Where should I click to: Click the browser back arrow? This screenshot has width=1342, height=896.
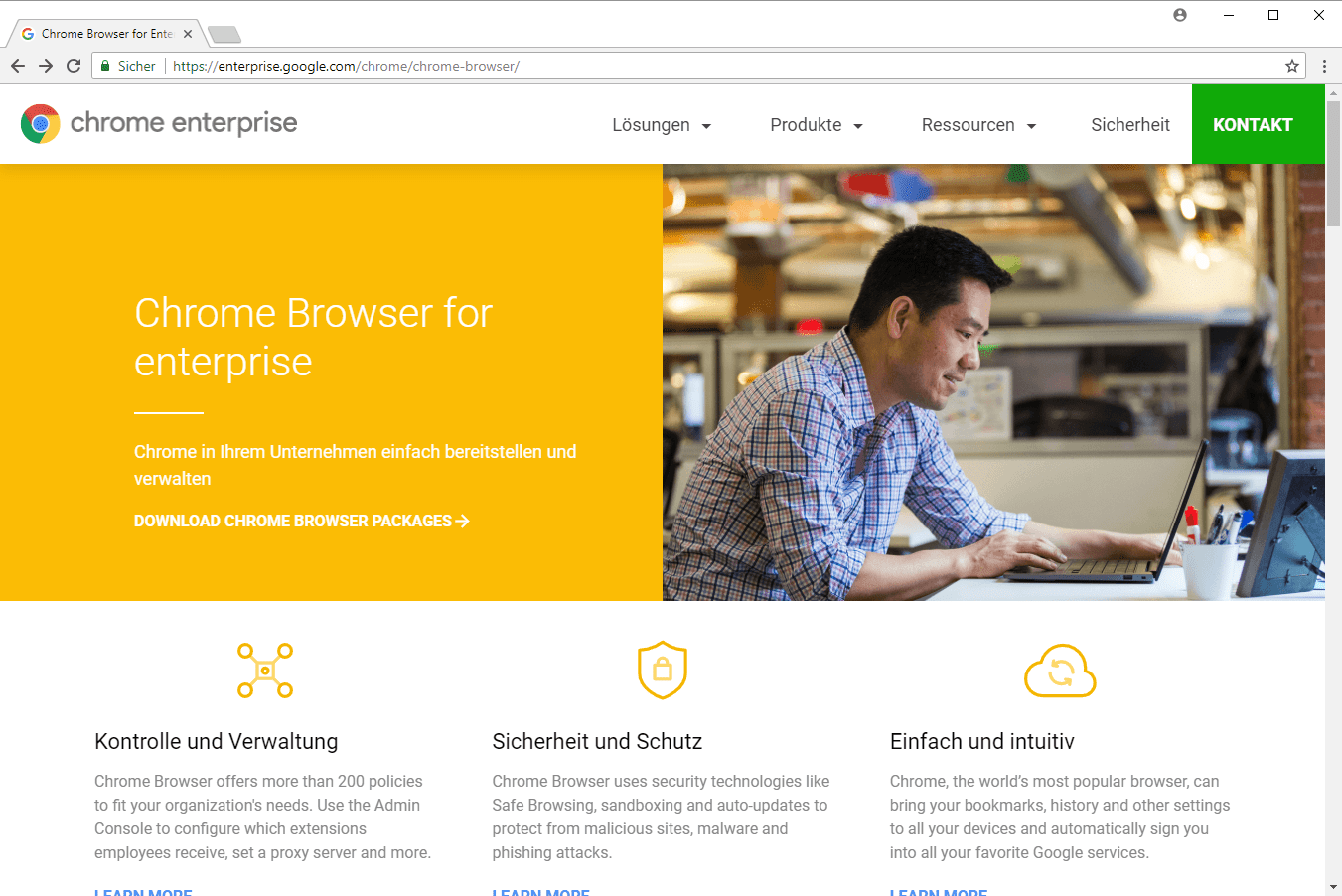tap(18, 66)
